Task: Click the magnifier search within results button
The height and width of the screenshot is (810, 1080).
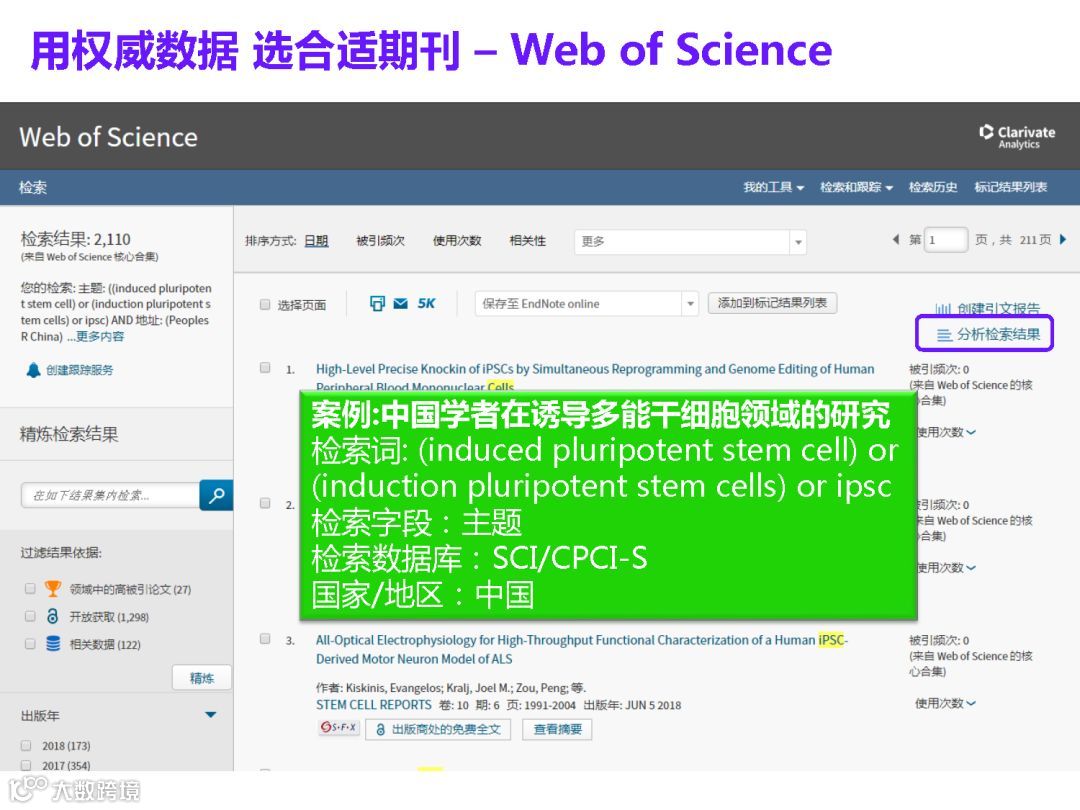Action: pyautogui.click(x=216, y=495)
